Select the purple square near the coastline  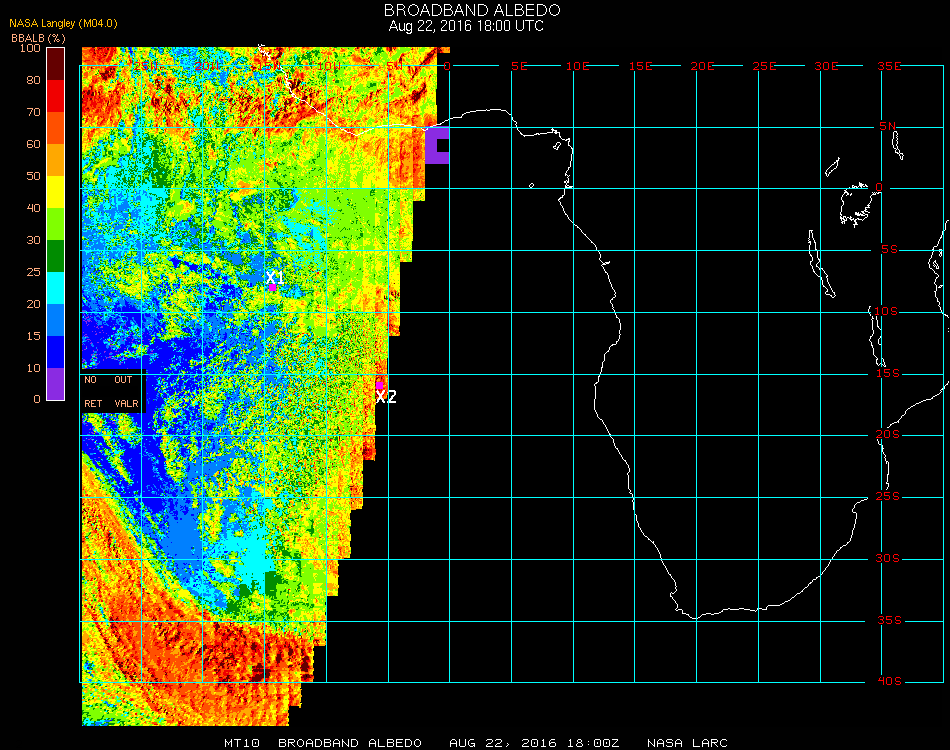[437, 146]
